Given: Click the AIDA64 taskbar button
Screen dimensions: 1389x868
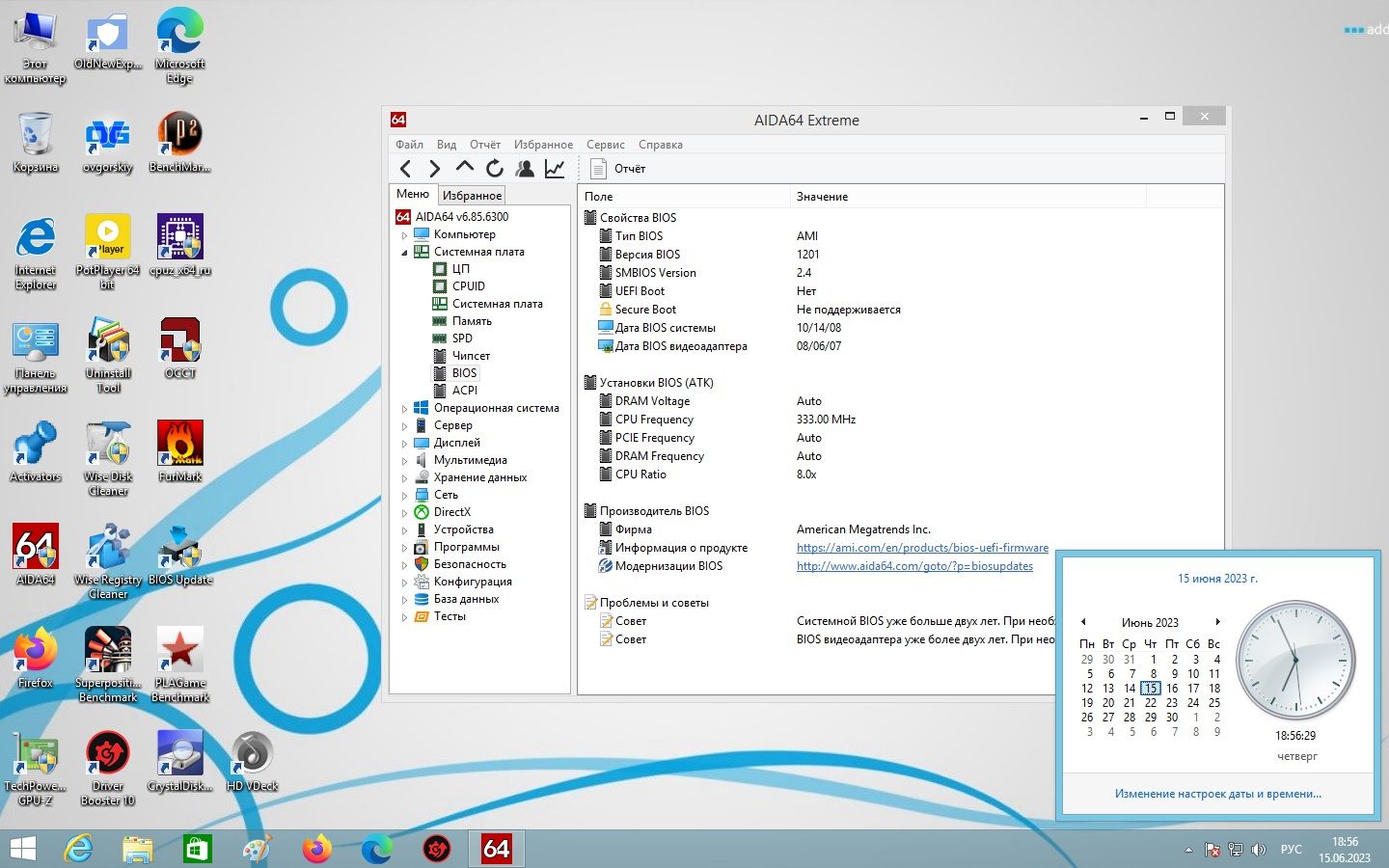Looking at the screenshot, I should tap(496, 849).
